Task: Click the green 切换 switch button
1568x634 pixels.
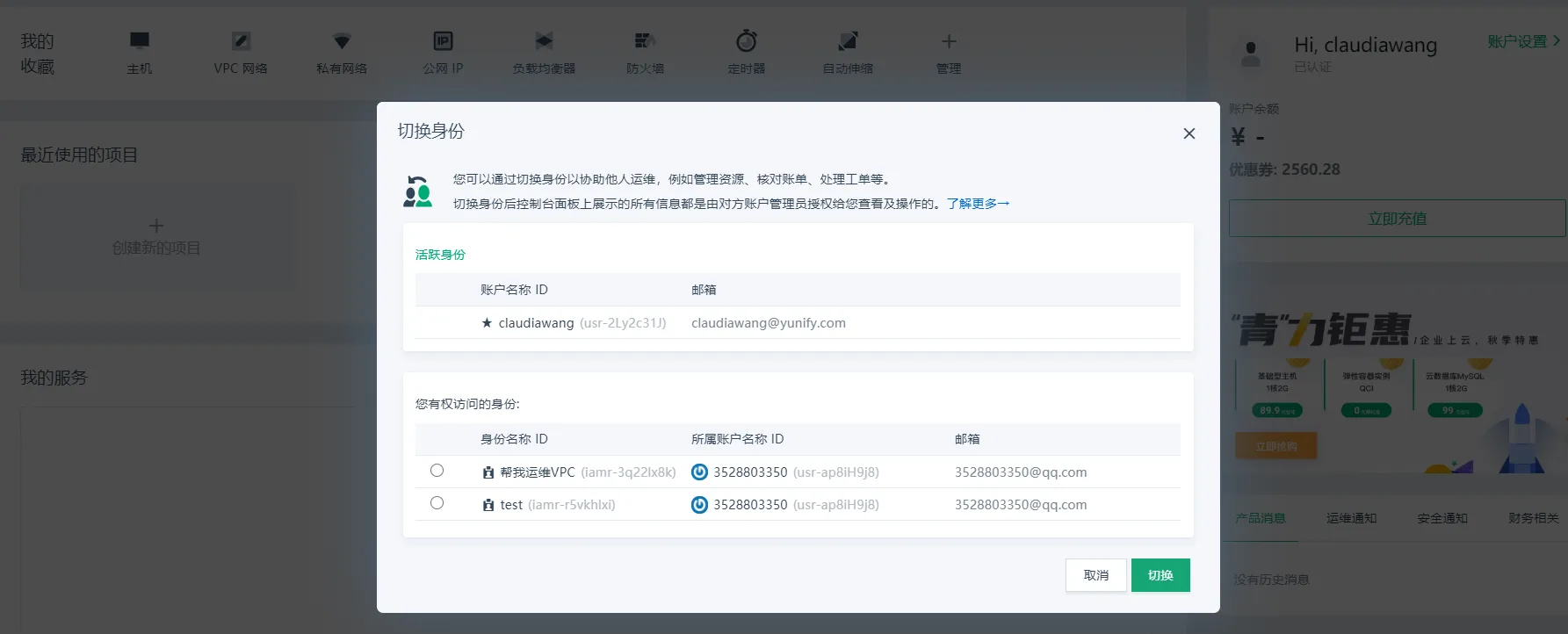Action: [1160, 575]
